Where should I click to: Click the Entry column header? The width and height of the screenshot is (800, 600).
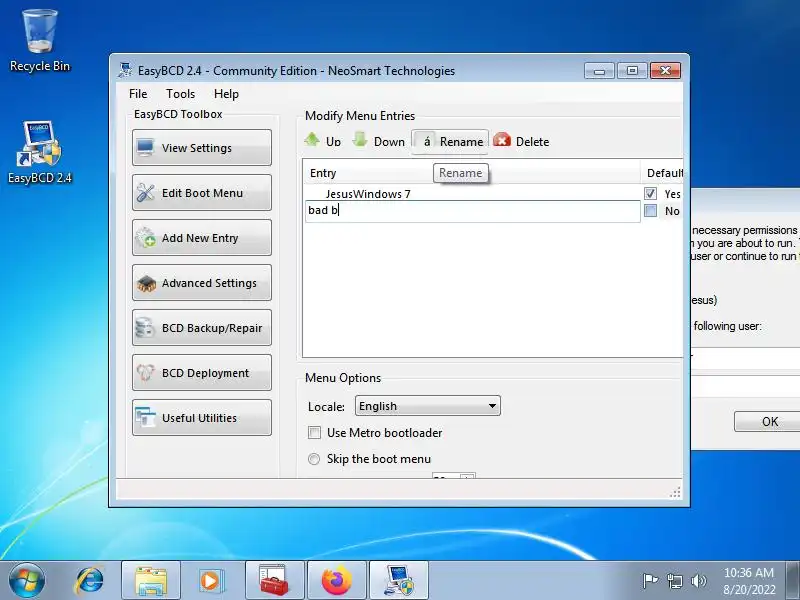[471, 173]
